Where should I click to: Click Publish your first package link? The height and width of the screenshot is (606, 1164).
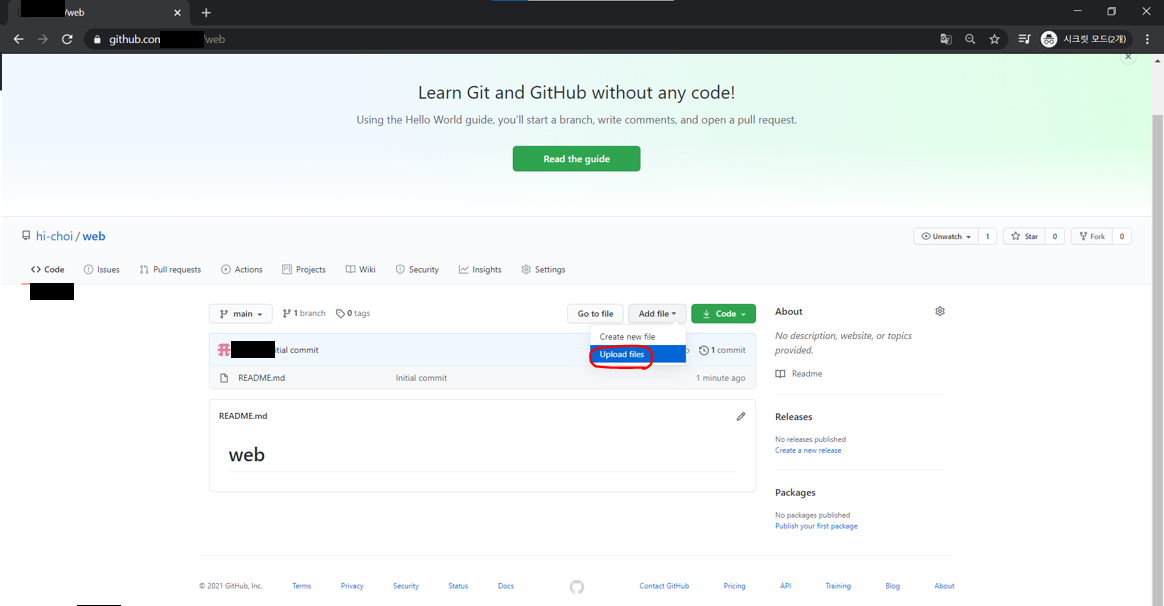click(x=816, y=526)
